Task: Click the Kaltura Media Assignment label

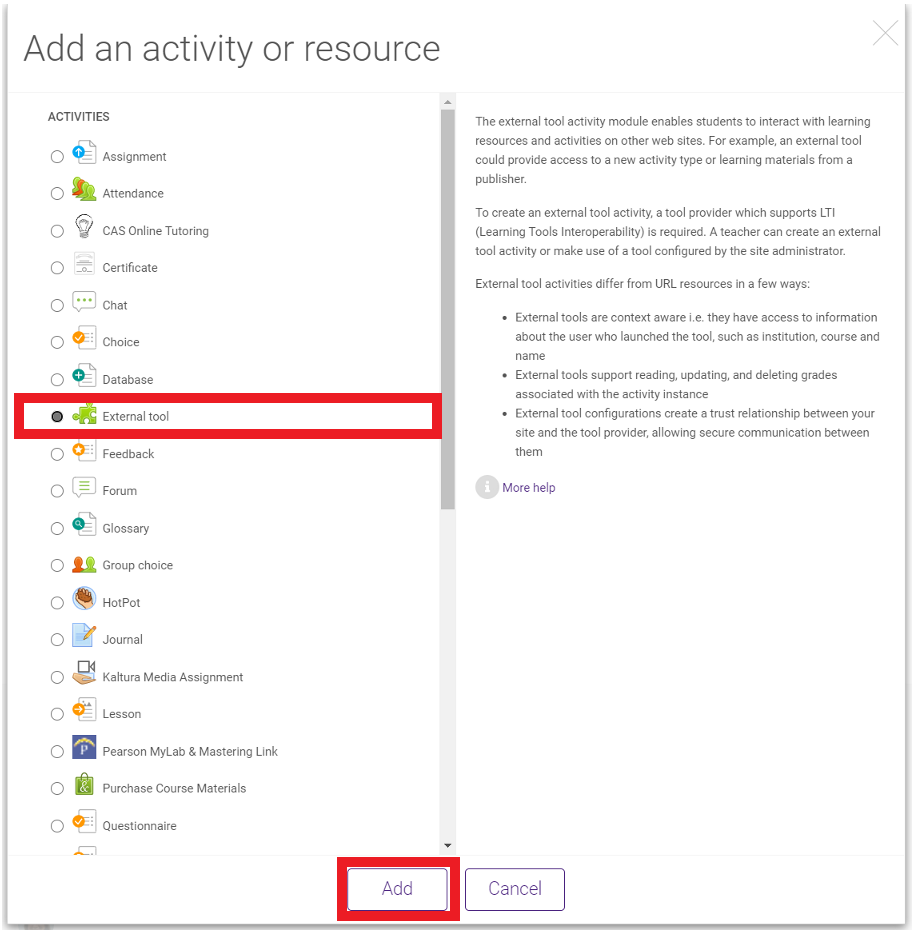Action: (x=173, y=677)
